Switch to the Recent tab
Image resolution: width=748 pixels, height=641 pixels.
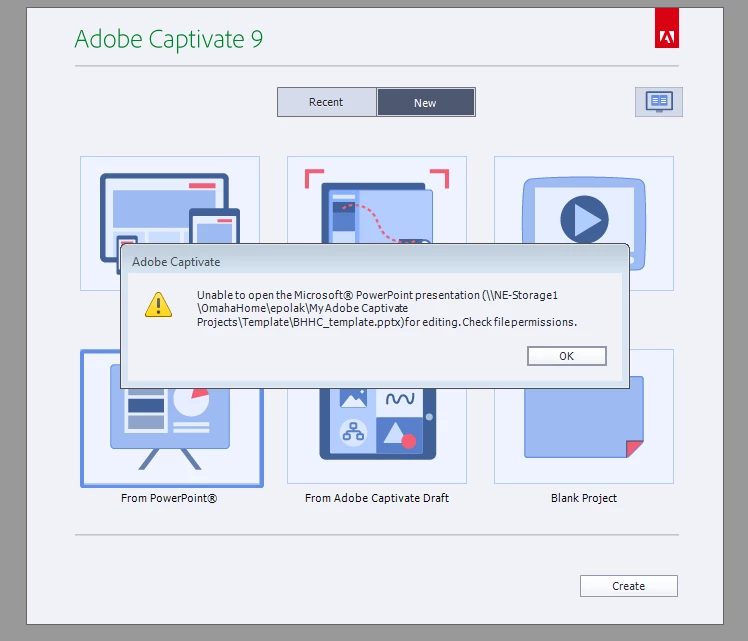[326, 102]
